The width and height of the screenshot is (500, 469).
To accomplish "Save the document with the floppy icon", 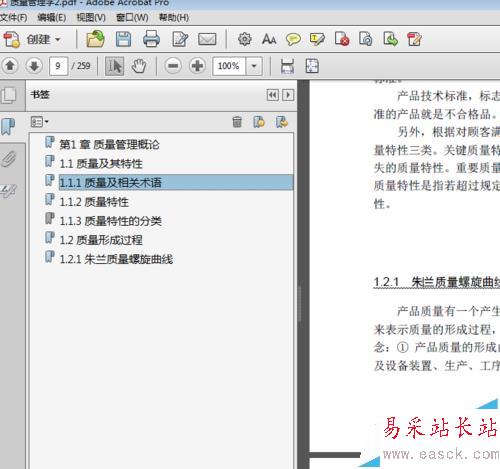I will point(123,39).
